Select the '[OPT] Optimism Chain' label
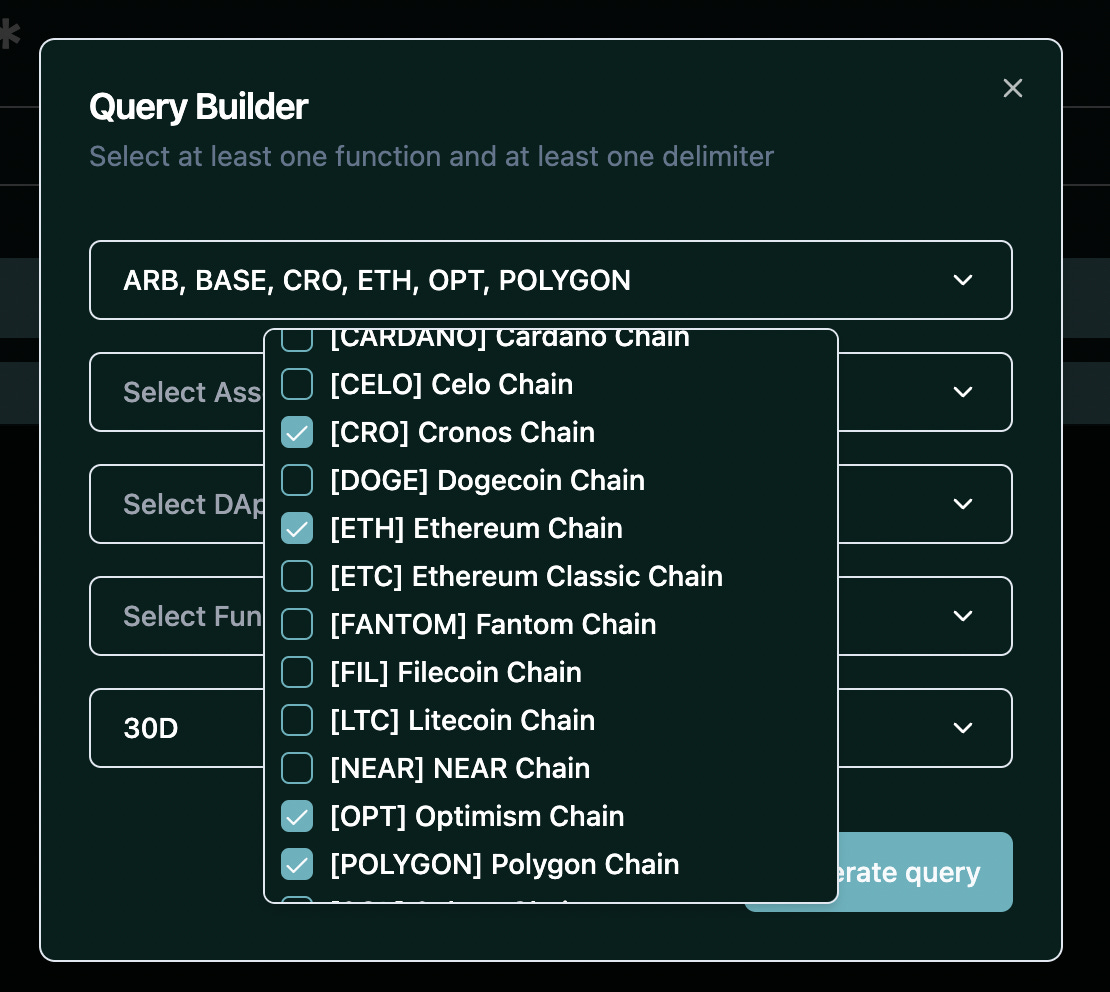The height and width of the screenshot is (992, 1110). pyautogui.click(x=477, y=816)
